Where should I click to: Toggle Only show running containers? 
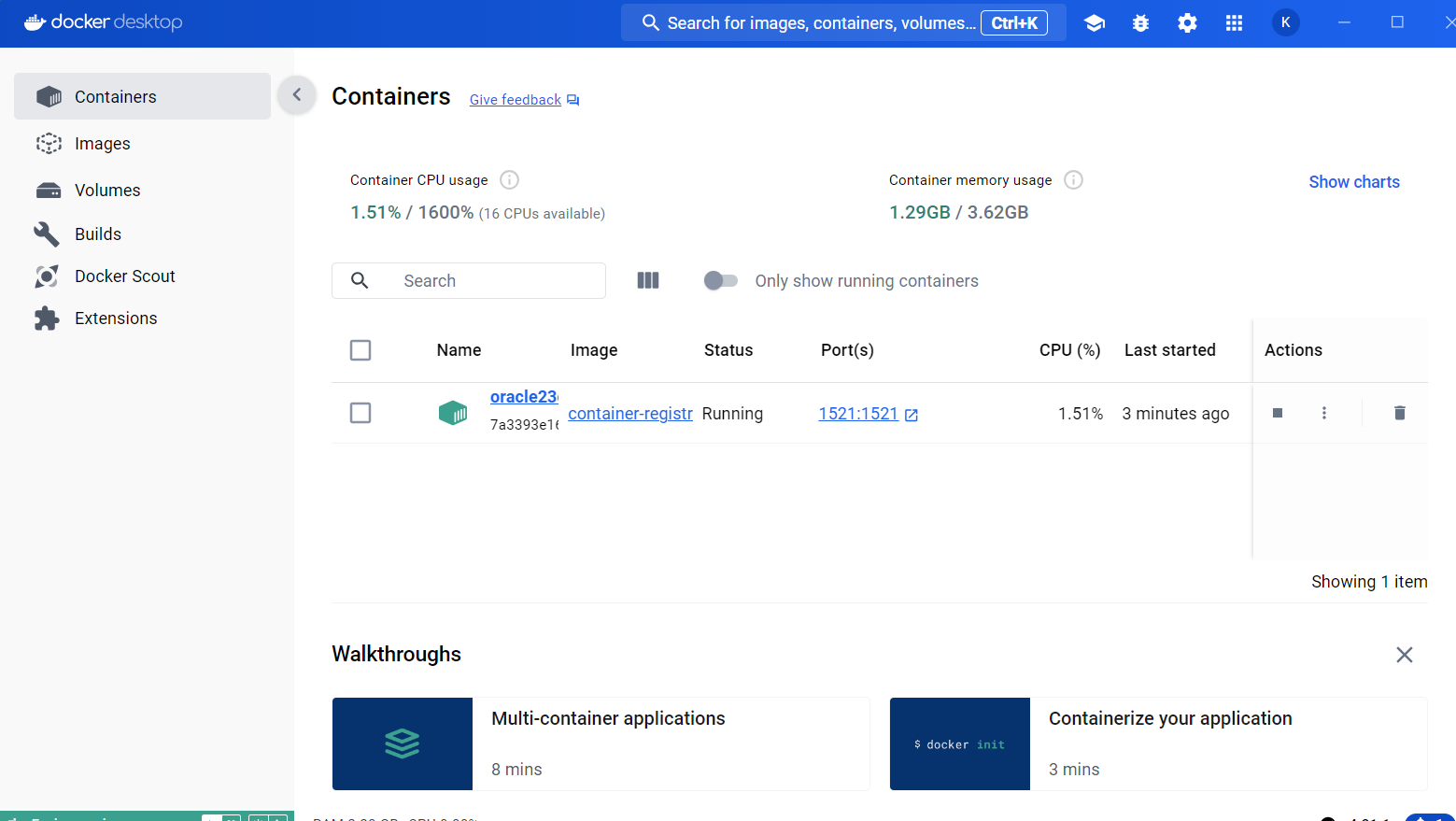point(721,280)
